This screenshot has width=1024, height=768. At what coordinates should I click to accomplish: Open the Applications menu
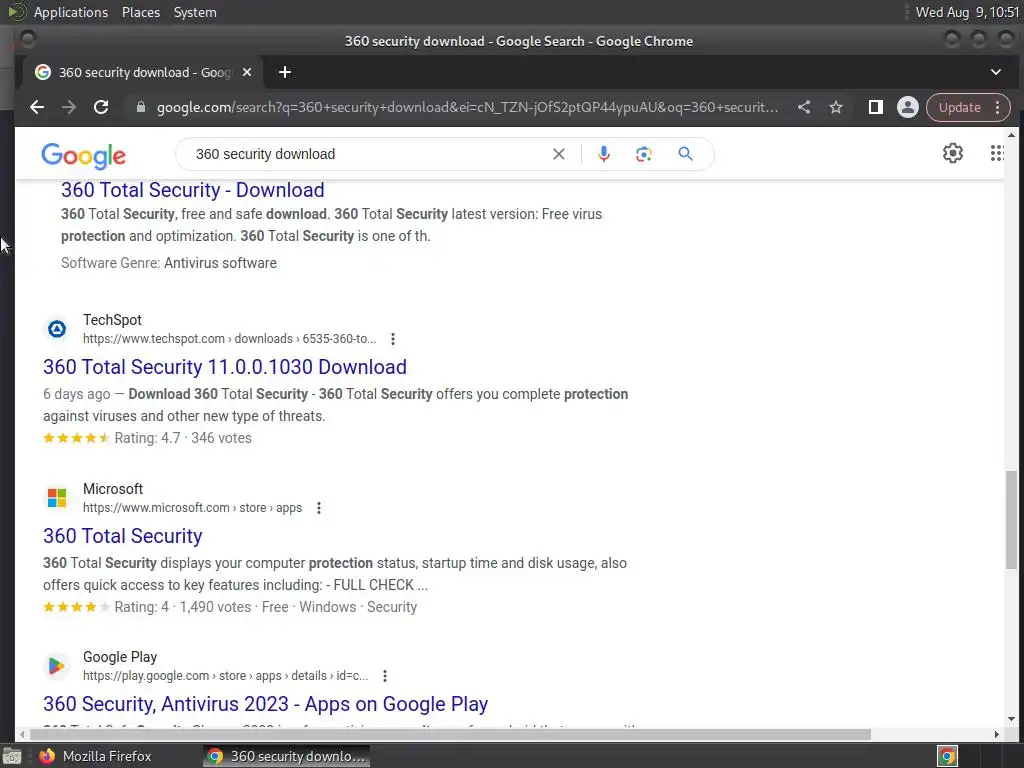click(71, 12)
